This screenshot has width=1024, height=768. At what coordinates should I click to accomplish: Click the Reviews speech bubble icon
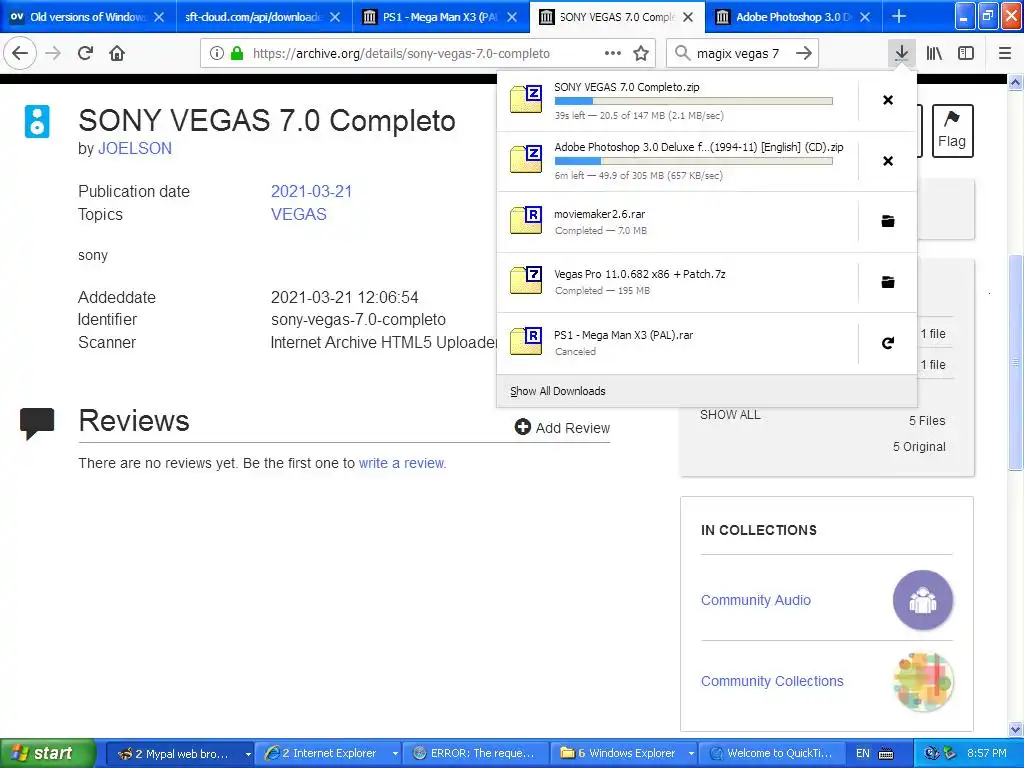pyautogui.click(x=37, y=423)
